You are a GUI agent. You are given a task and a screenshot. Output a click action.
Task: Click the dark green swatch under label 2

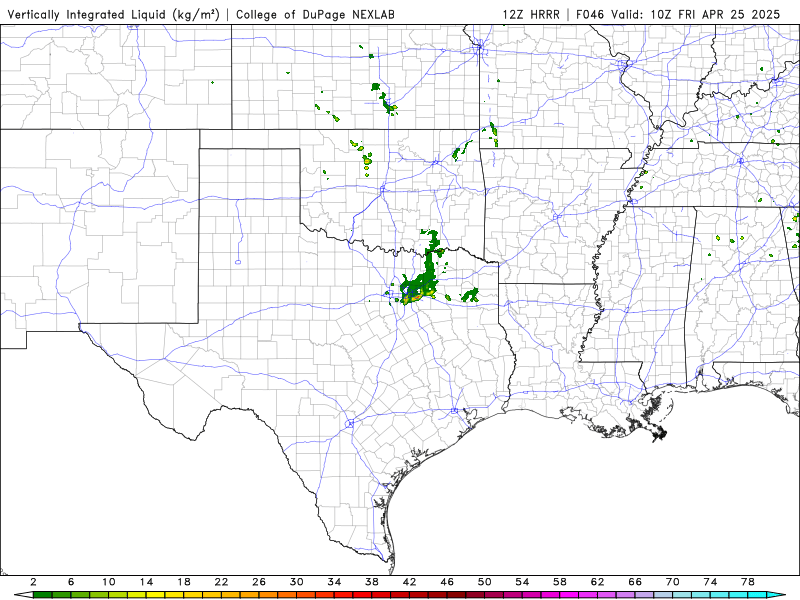click(x=42, y=595)
